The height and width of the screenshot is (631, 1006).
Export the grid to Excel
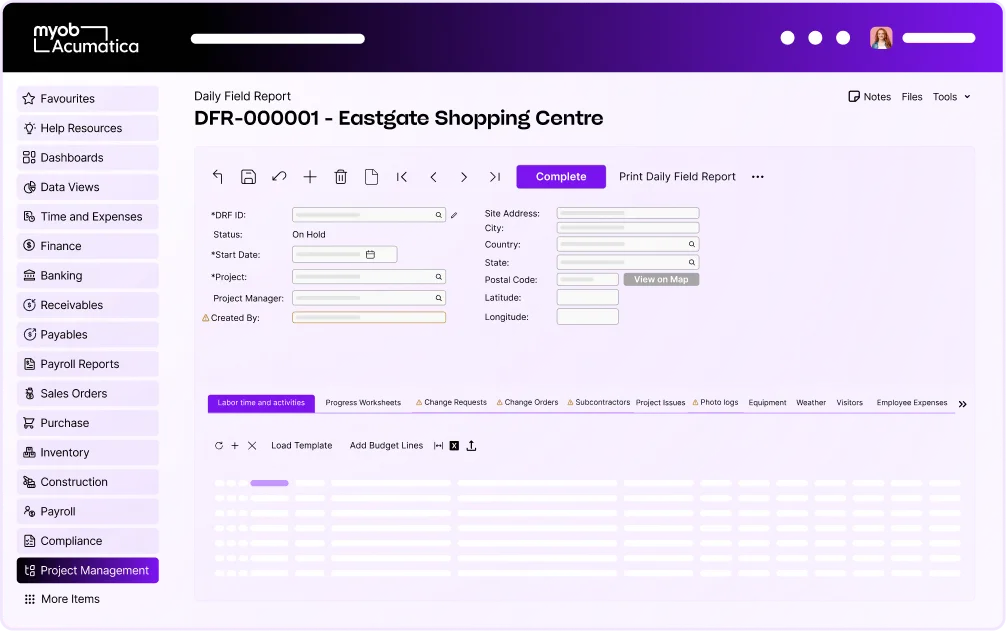click(x=455, y=445)
